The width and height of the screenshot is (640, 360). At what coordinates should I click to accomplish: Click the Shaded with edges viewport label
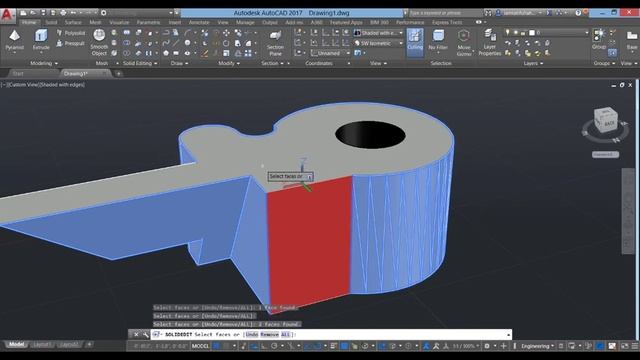(62, 85)
